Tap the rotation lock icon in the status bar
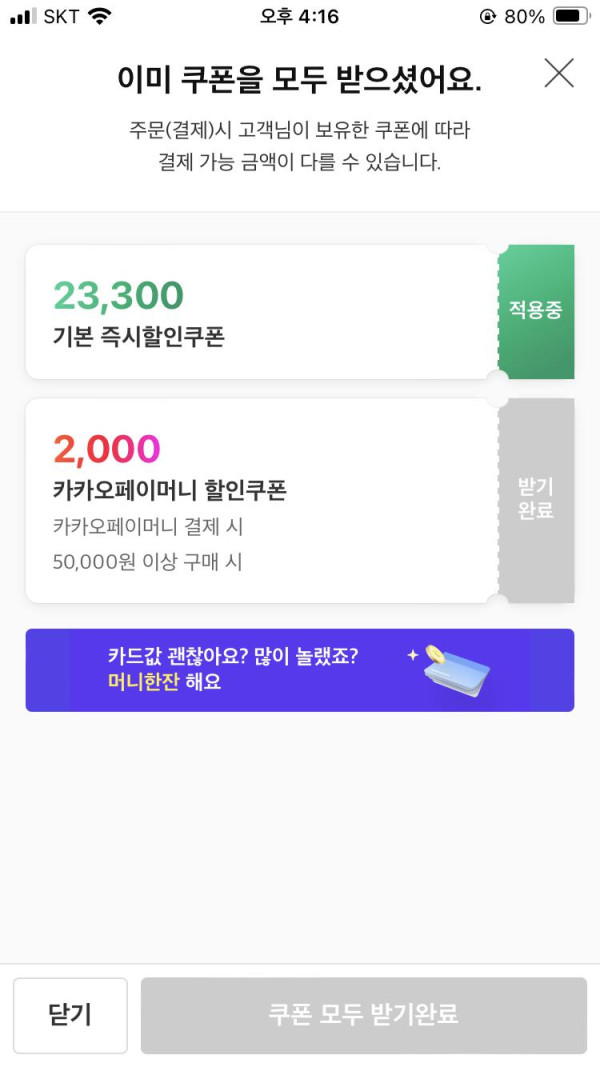Viewport: 600px width, 1067px height. pyautogui.click(x=488, y=17)
